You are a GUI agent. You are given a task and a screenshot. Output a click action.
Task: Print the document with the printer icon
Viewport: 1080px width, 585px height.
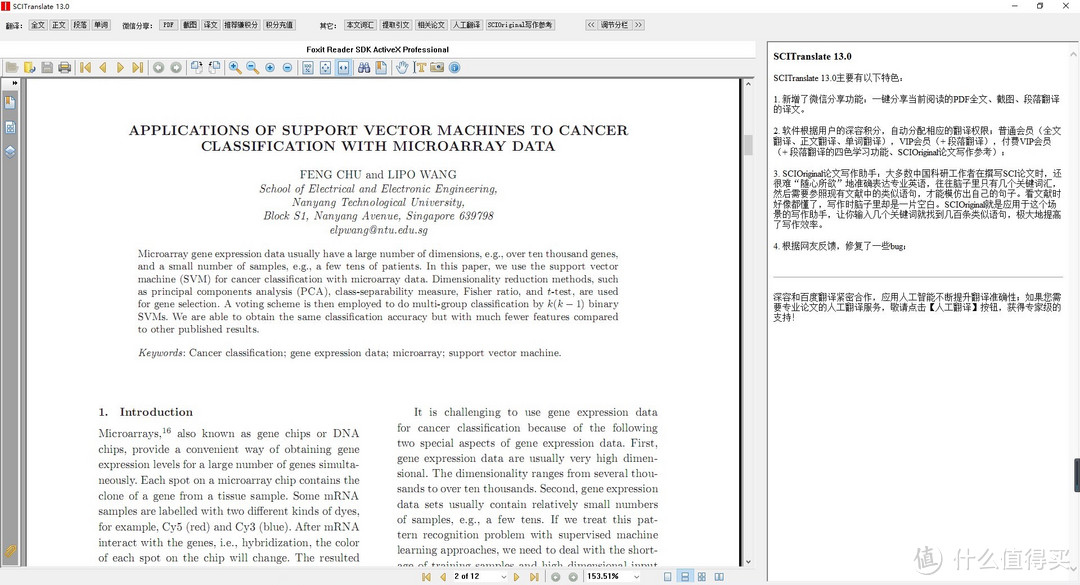[x=65, y=68]
